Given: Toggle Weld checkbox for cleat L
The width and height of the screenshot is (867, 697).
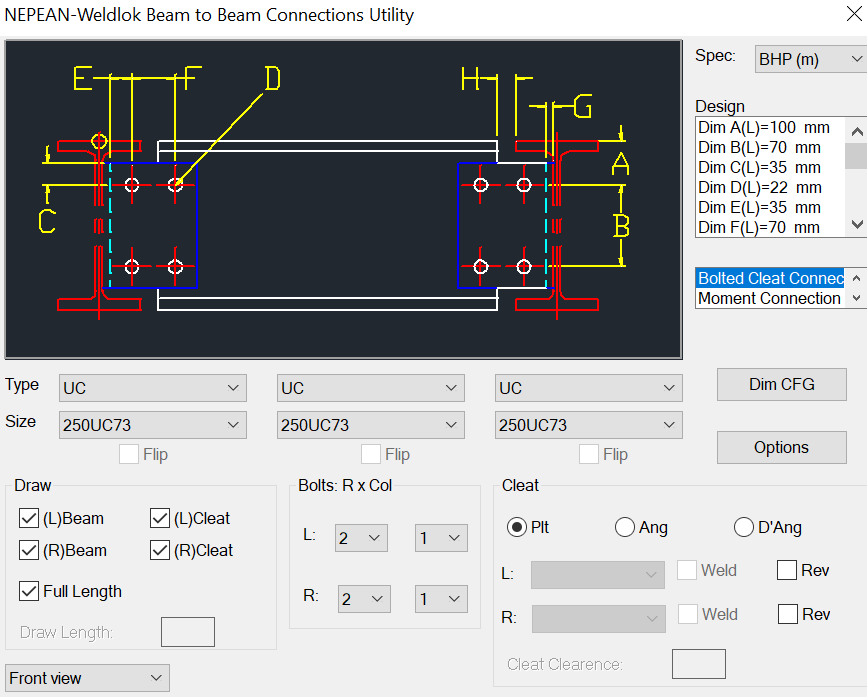Looking at the screenshot, I should point(687,570).
